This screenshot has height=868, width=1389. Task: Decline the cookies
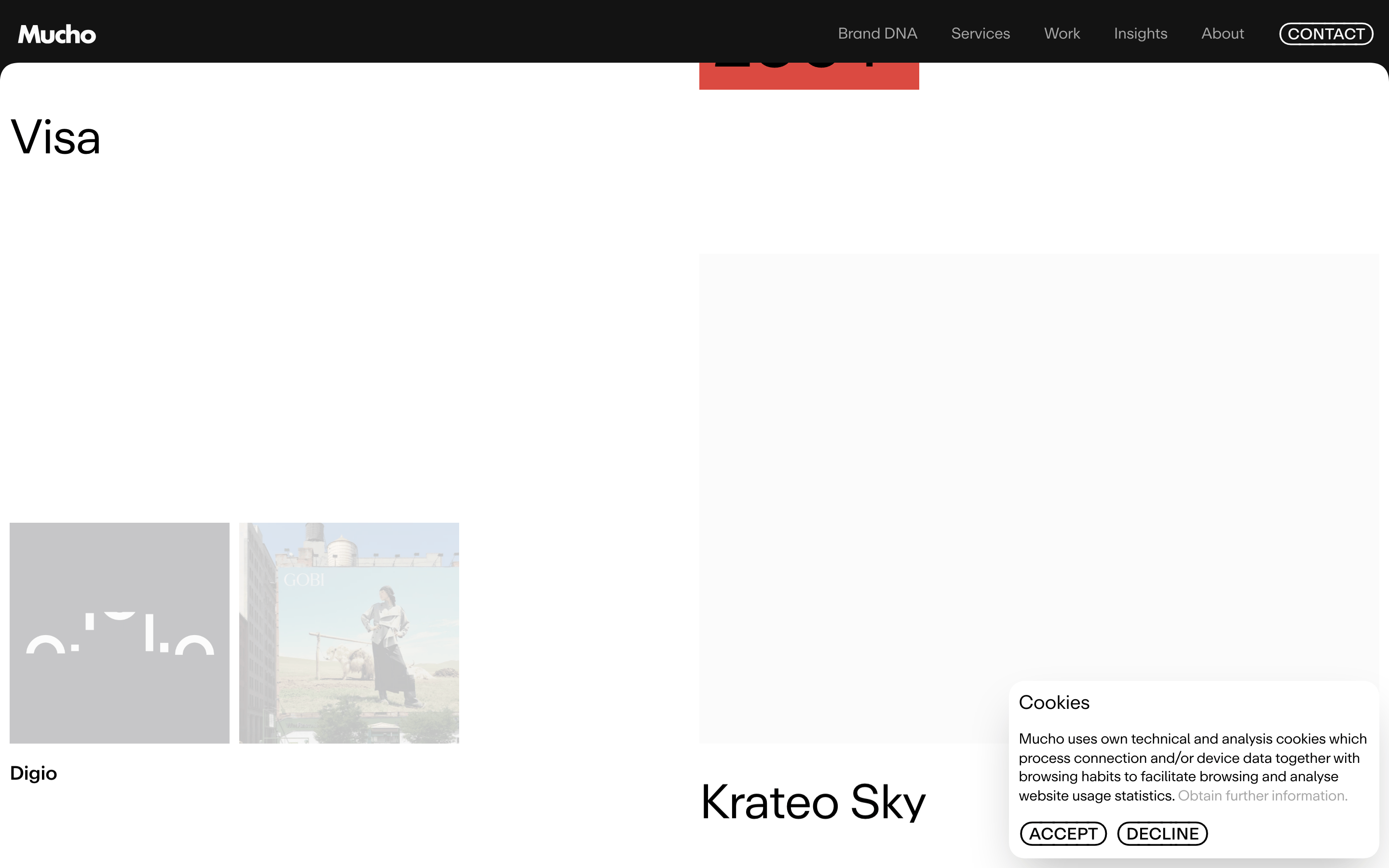[x=1162, y=834]
